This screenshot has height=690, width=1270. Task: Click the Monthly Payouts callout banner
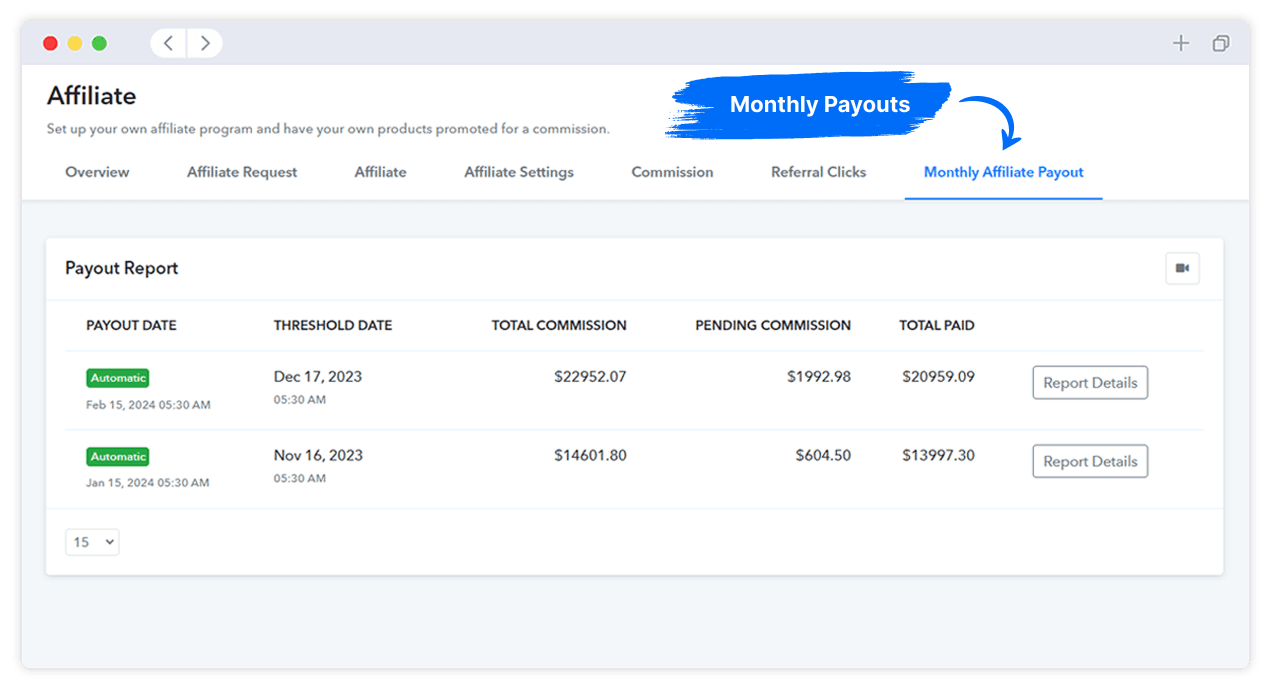(x=820, y=104)
